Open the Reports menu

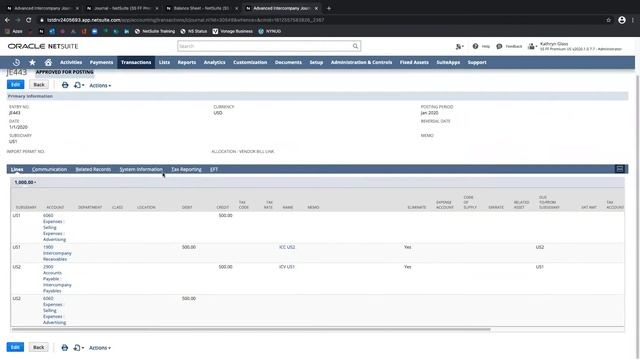point(187,62)
